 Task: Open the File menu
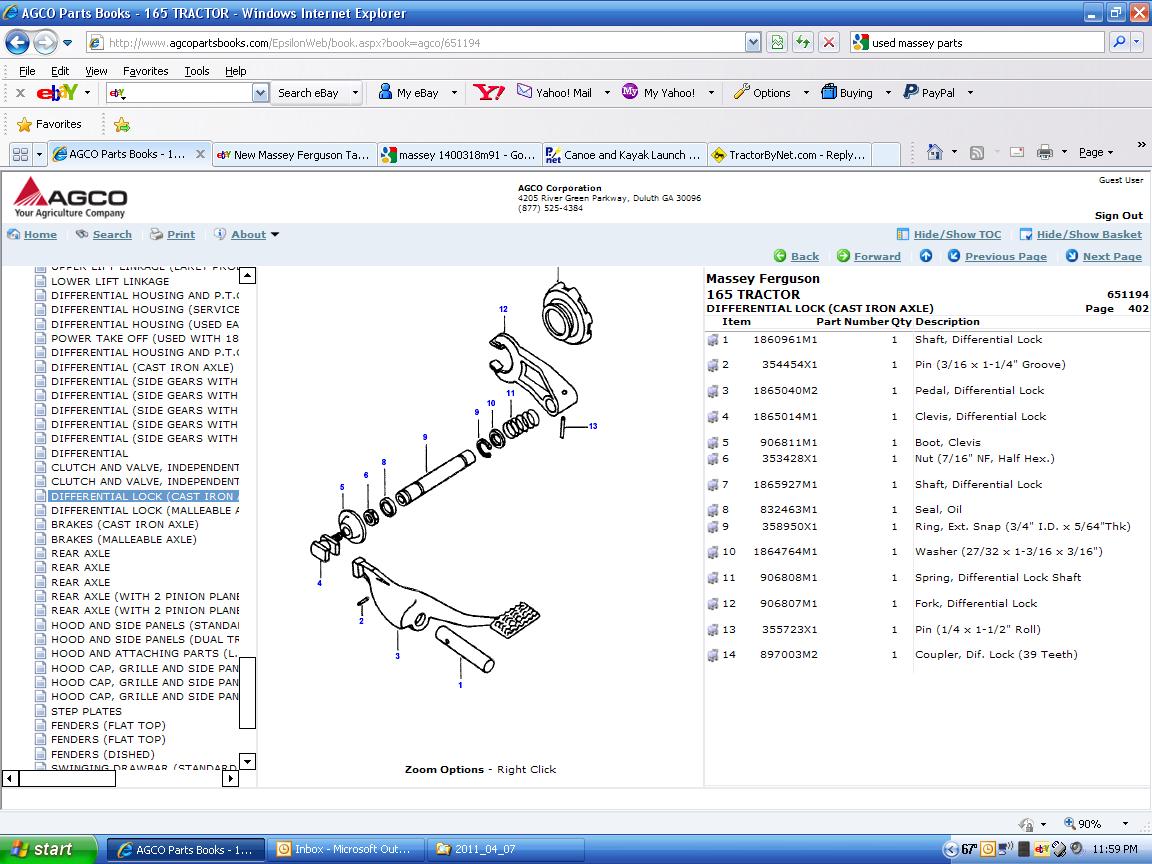click(26, 71)
